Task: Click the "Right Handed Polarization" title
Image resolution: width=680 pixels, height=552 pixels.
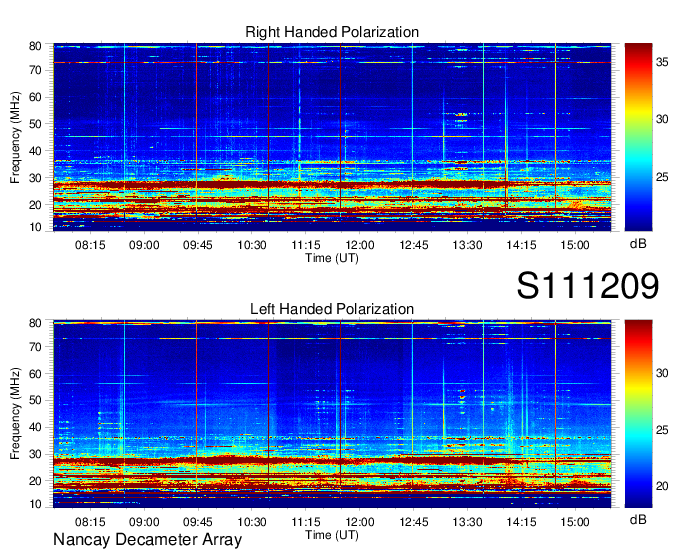Action: [332, 32]
